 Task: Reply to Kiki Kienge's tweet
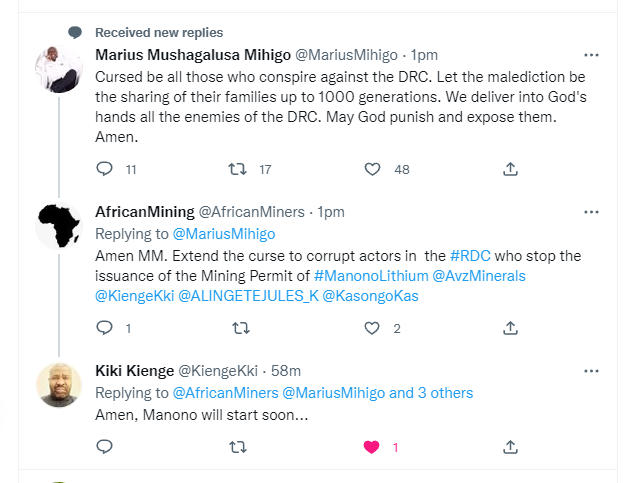104,447
